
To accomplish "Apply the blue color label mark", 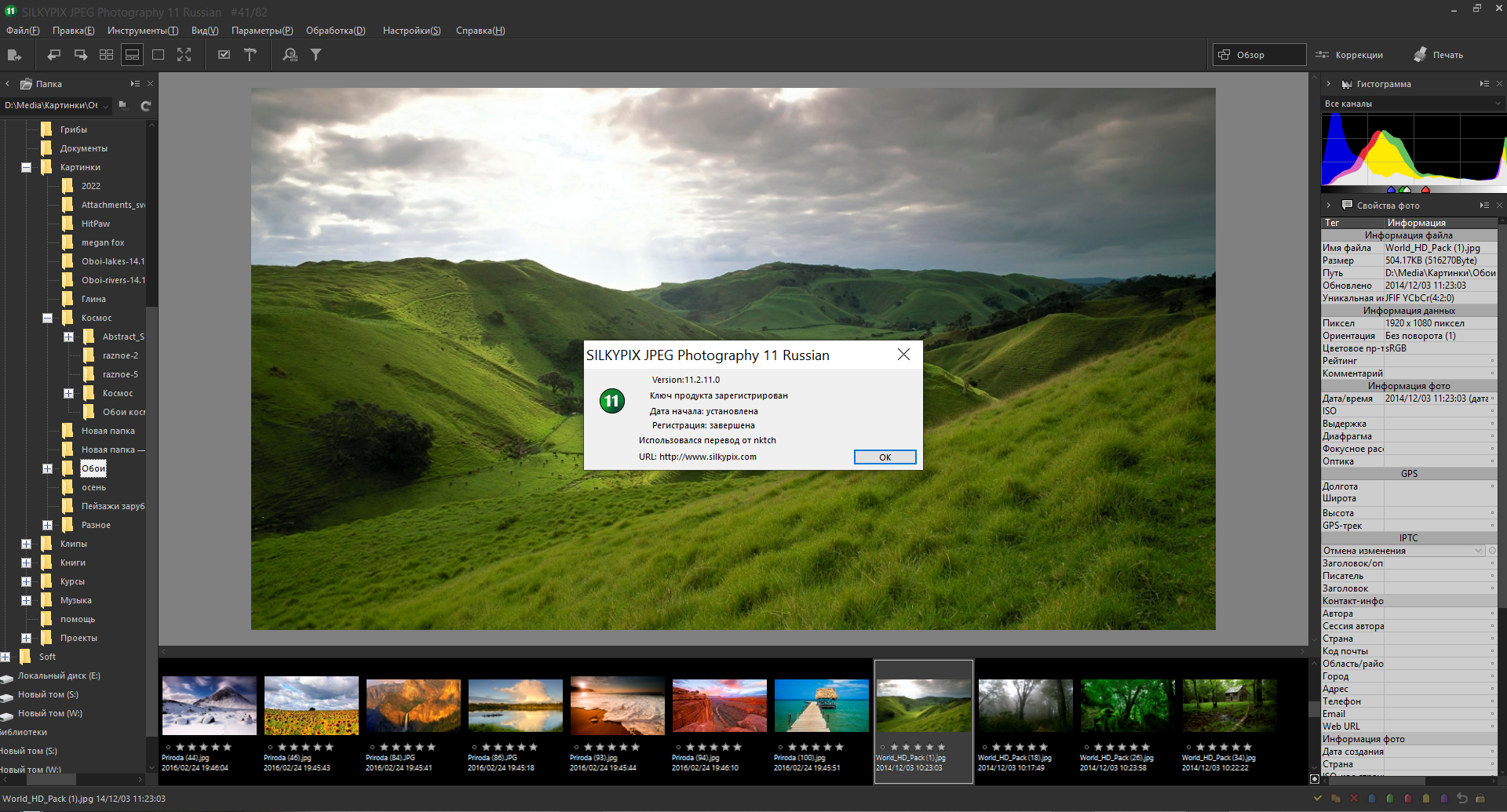I will tap(1372, 799).
